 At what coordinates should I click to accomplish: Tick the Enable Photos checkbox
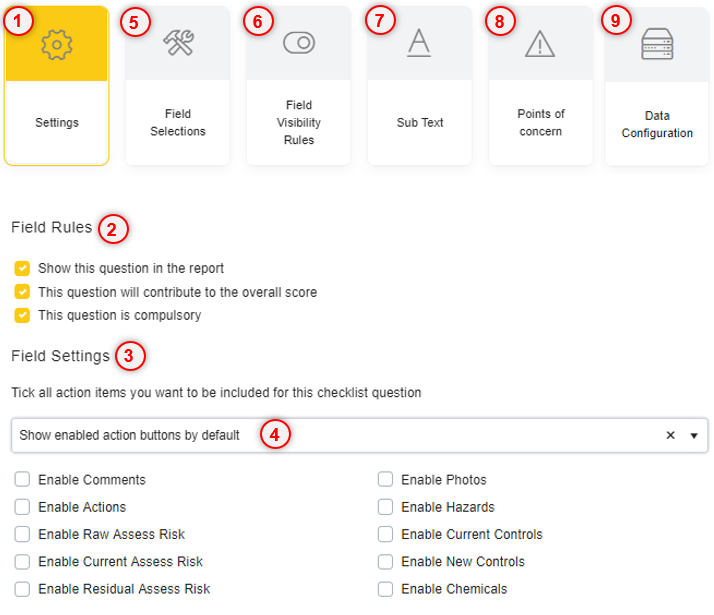pyautogui.click(x=385, y=480)
